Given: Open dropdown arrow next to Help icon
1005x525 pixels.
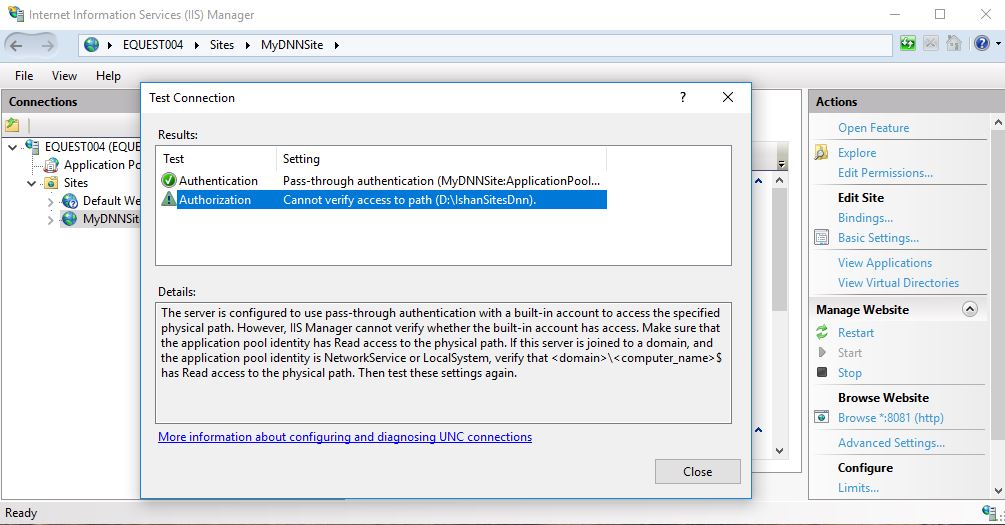Looking at the screenshot, I should 998,44.
